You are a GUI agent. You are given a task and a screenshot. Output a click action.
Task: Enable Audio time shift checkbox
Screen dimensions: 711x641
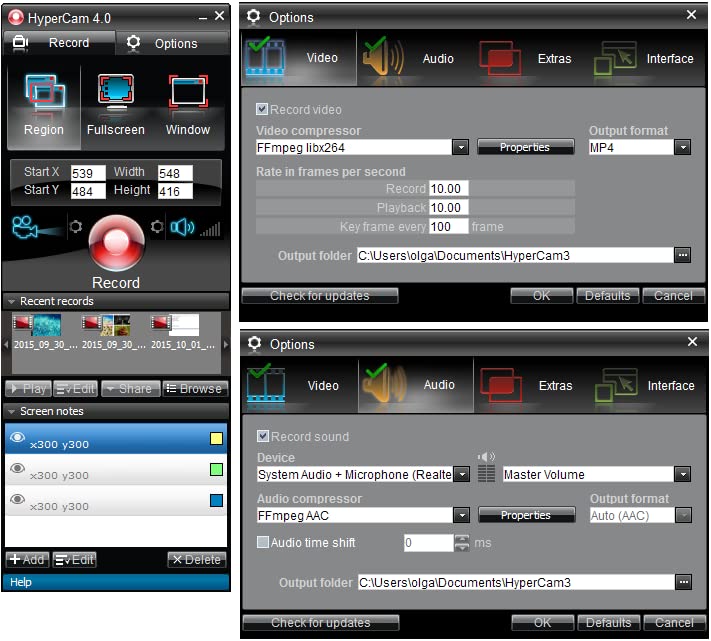(263, 542)
